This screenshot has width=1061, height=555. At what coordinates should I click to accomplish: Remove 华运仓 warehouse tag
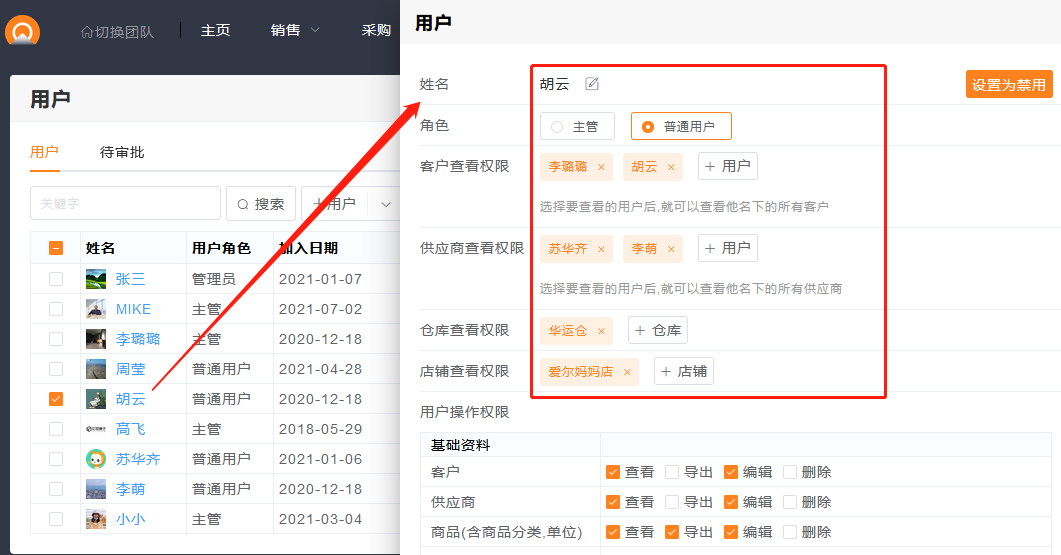click(x=601, y=331)
